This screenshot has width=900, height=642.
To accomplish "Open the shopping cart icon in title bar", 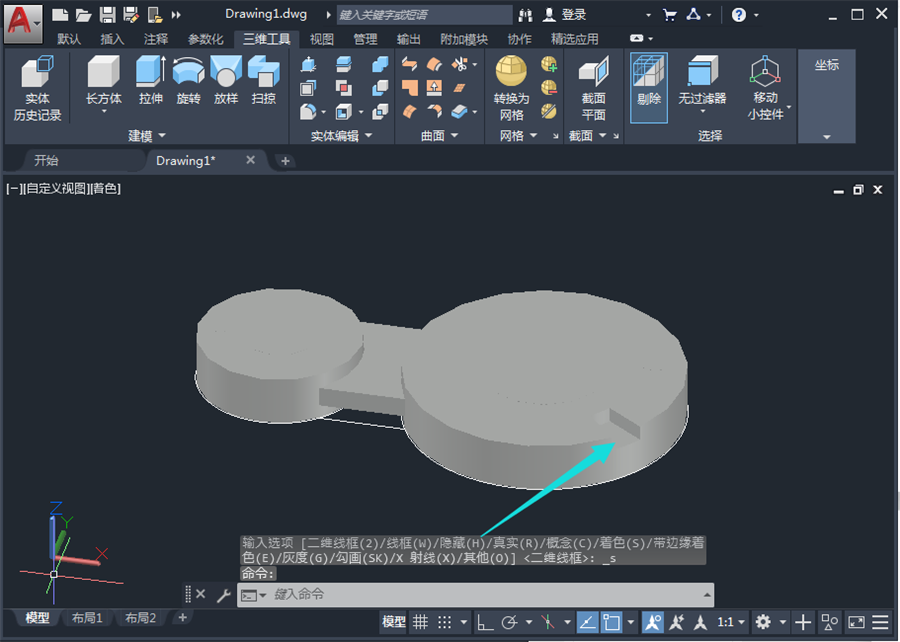I will click(669, 15).
